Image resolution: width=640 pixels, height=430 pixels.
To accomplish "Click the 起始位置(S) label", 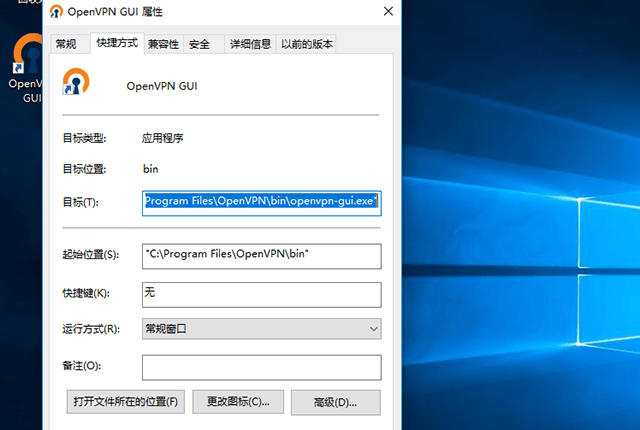I will (91, 255).
